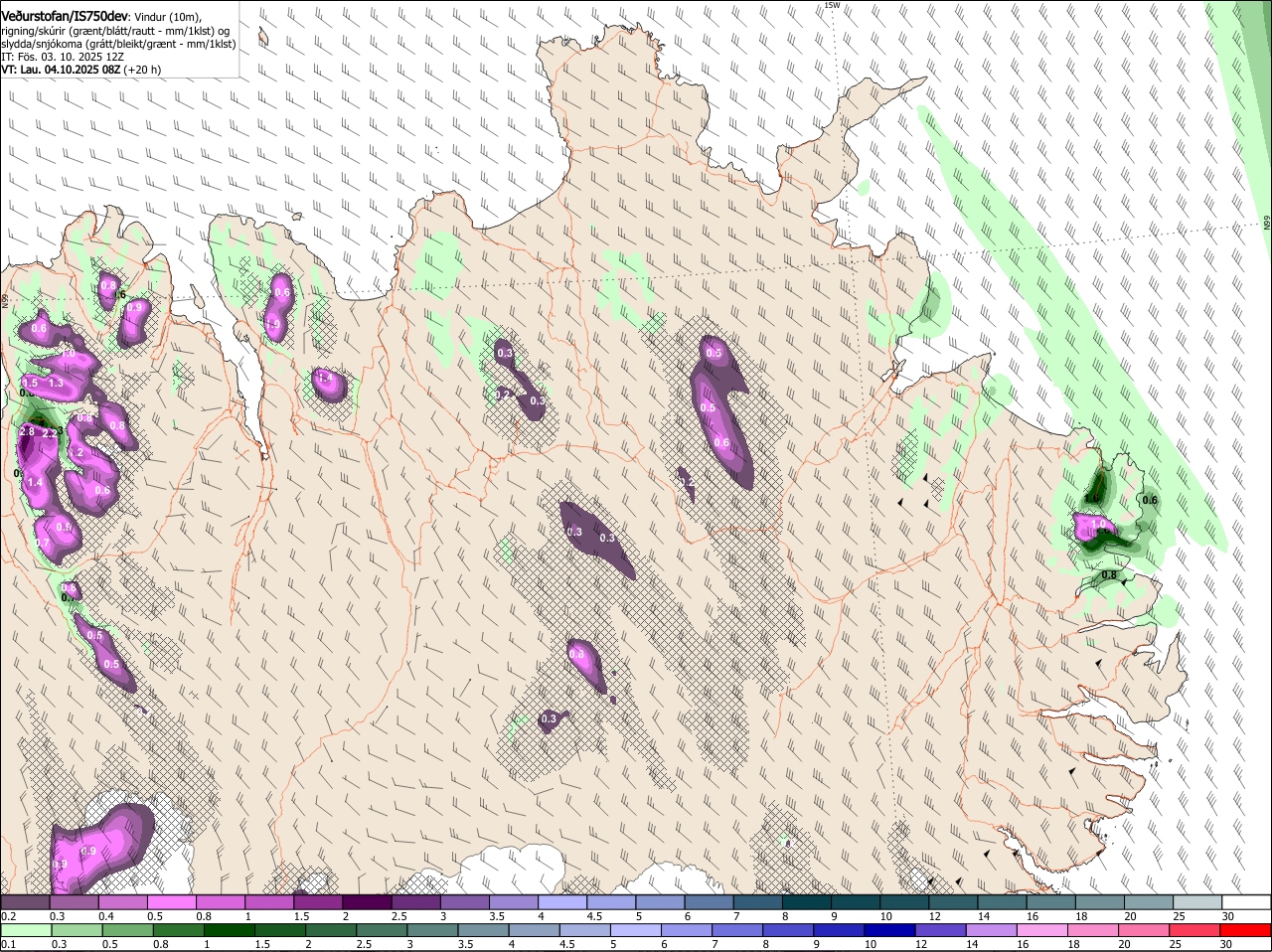The height and width of the screenshot is (952, 1272).
Task: Click the 'Vindur (10m)' label in header
Action: tap(167, 18)
